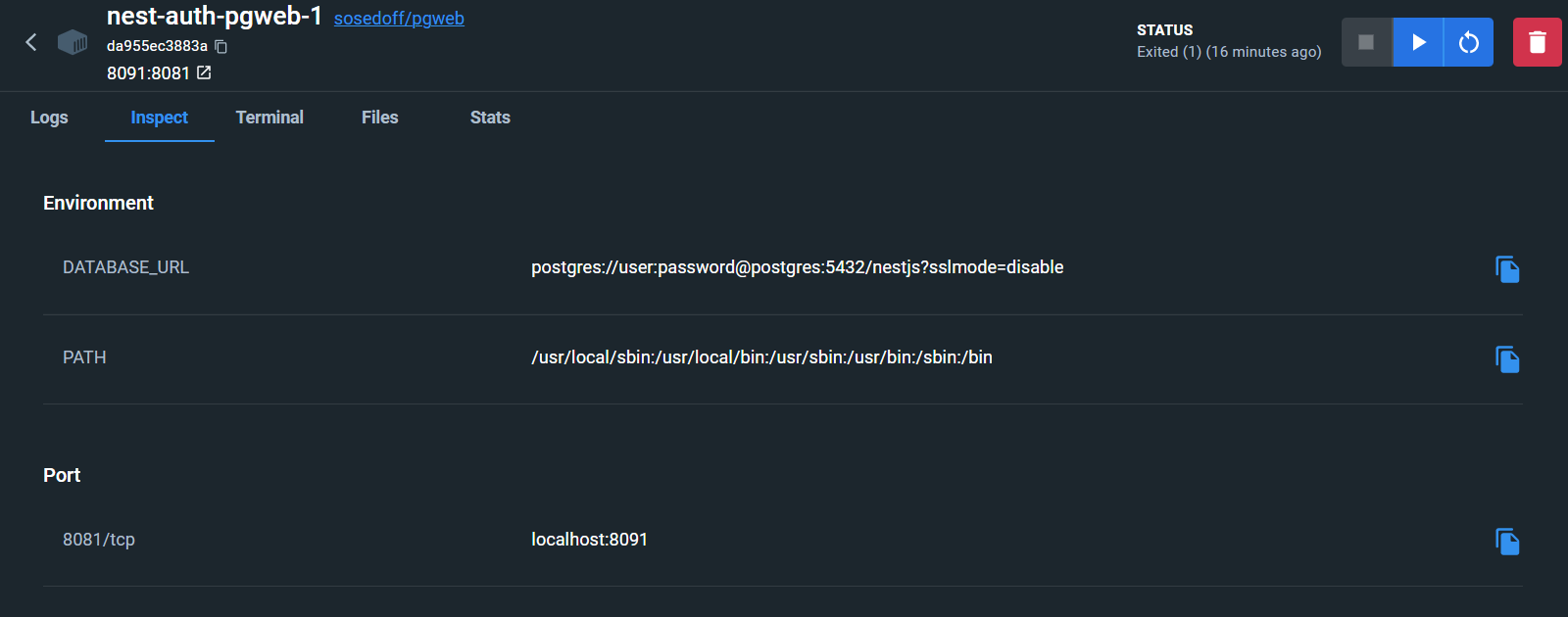Copy the container ID da955ec3883a

tap(221, 46)
